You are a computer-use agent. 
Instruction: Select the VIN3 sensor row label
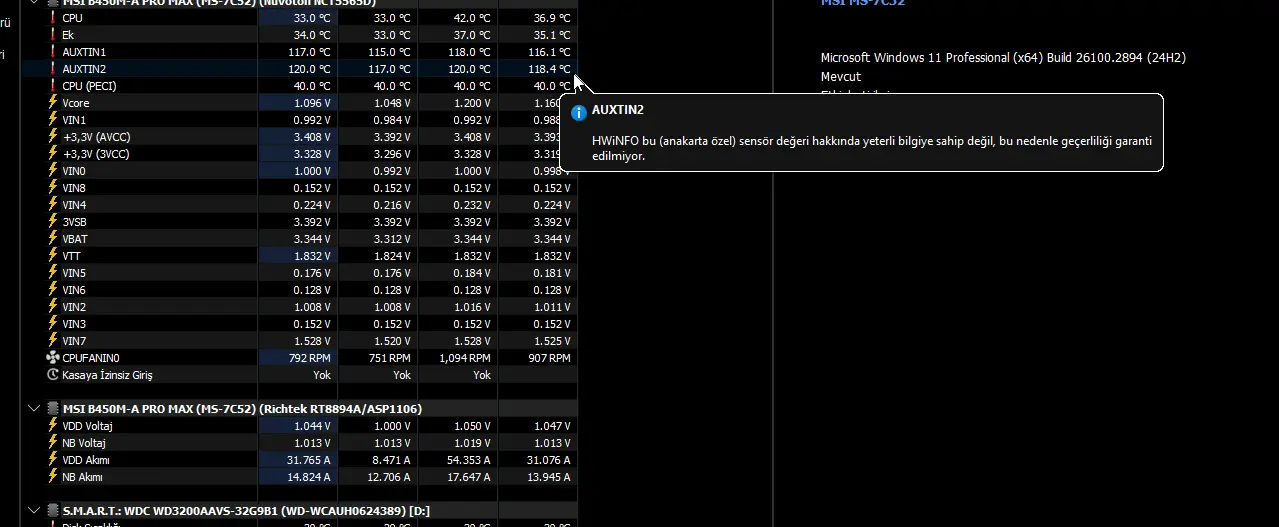click(74, 324)
